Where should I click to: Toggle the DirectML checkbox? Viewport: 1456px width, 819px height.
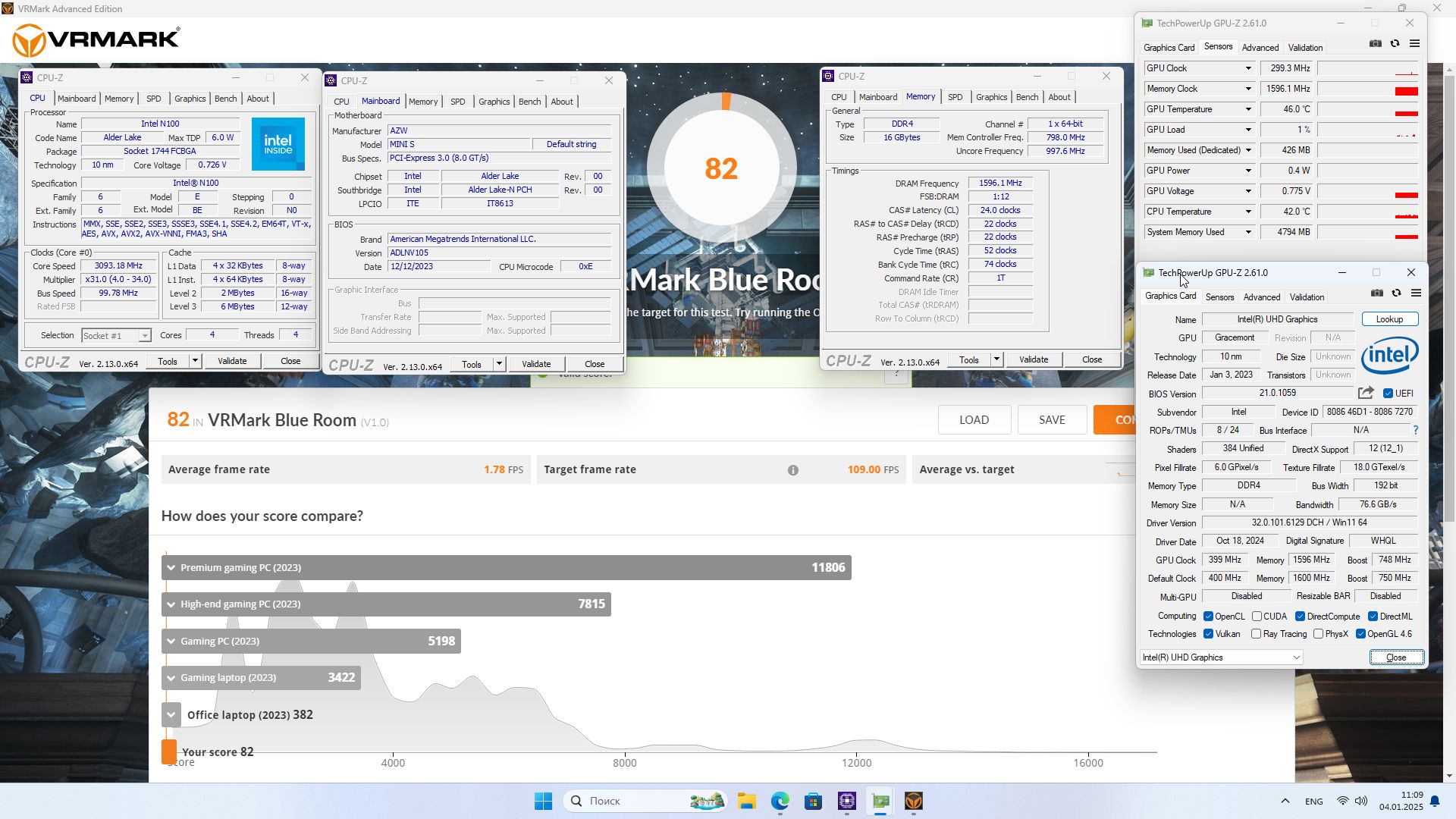[x=1373, y=617]
